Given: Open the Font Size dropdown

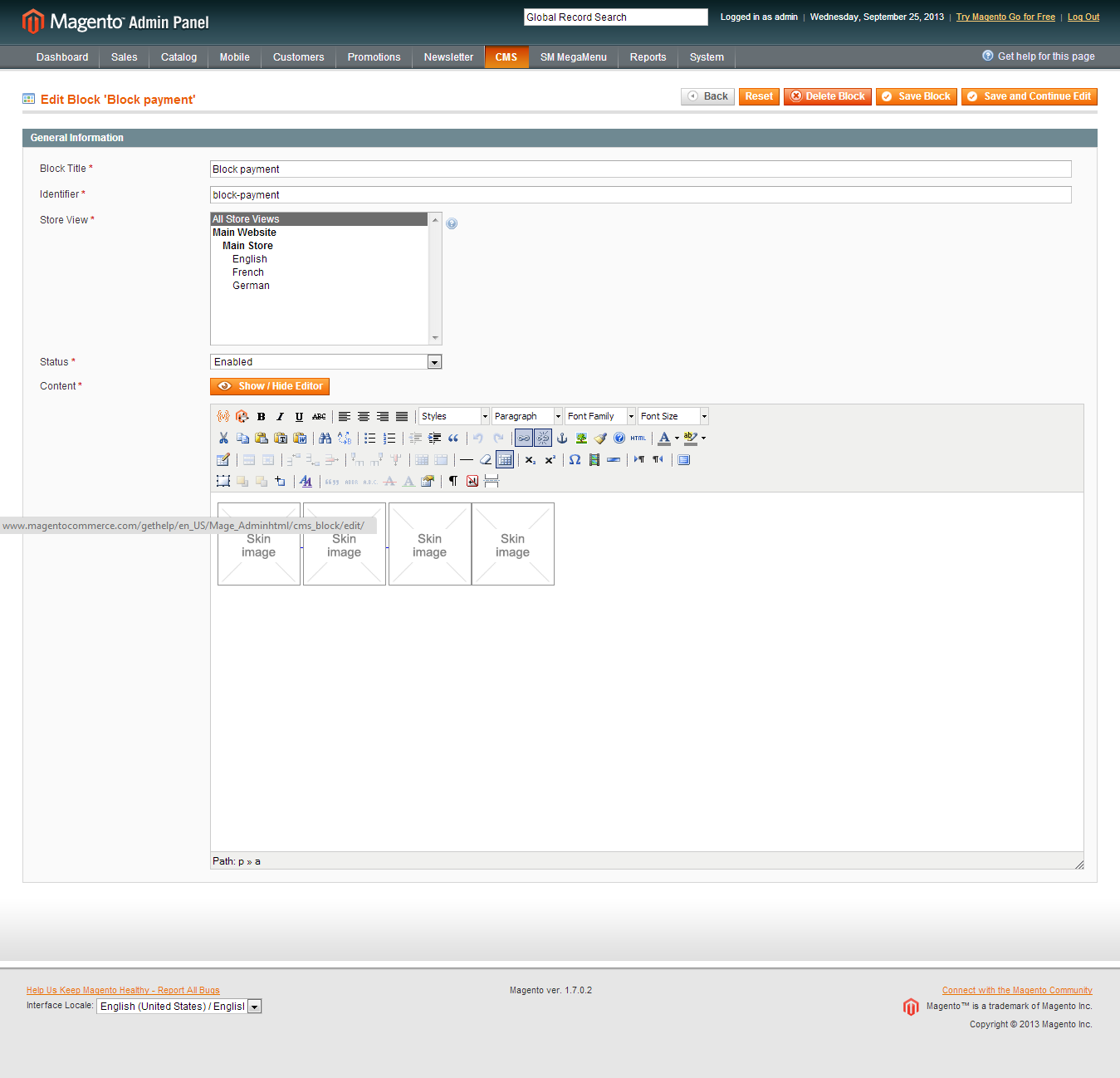Looking at the screenshot, I should pos(673,416).
